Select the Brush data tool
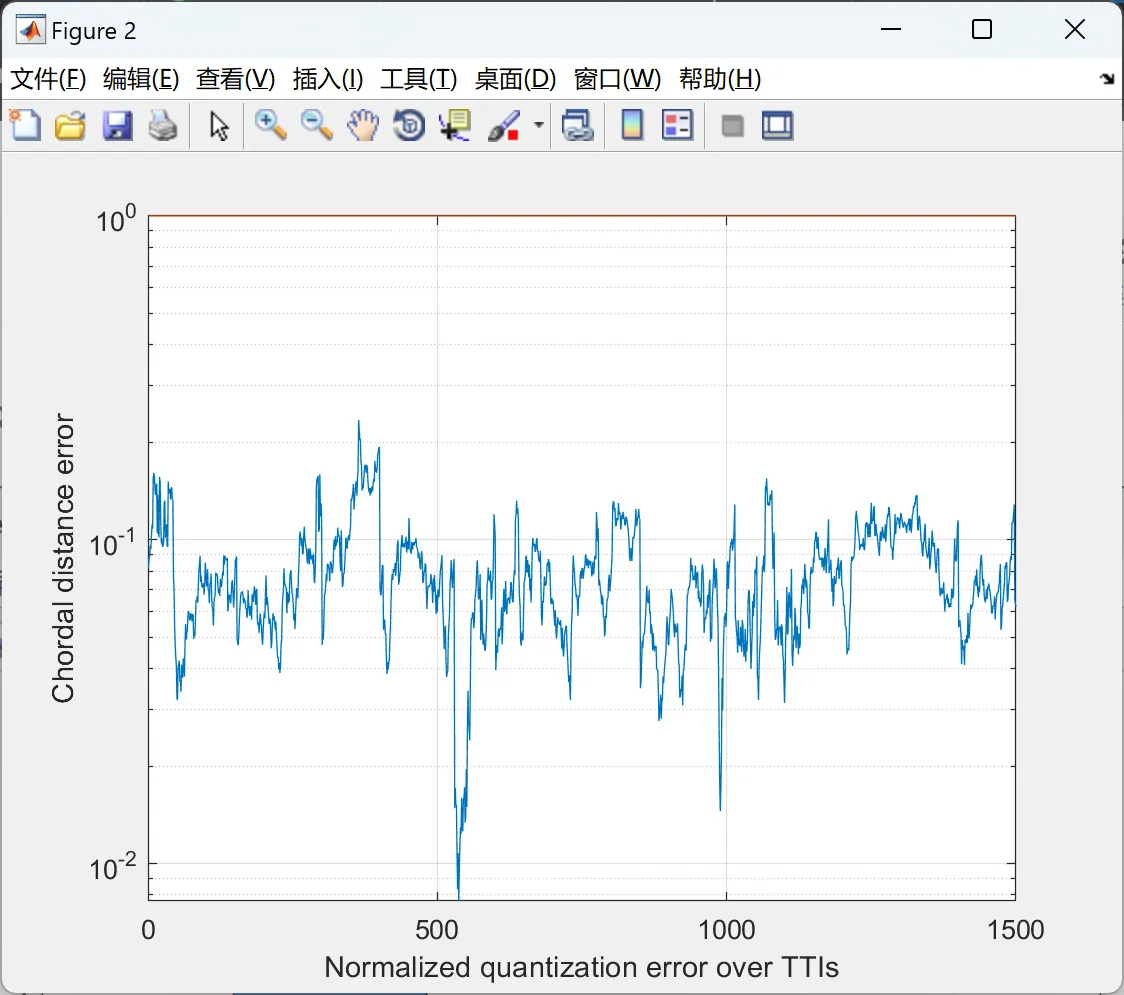The height and width of the screenshot is (995, 1124). pos(504,125)
